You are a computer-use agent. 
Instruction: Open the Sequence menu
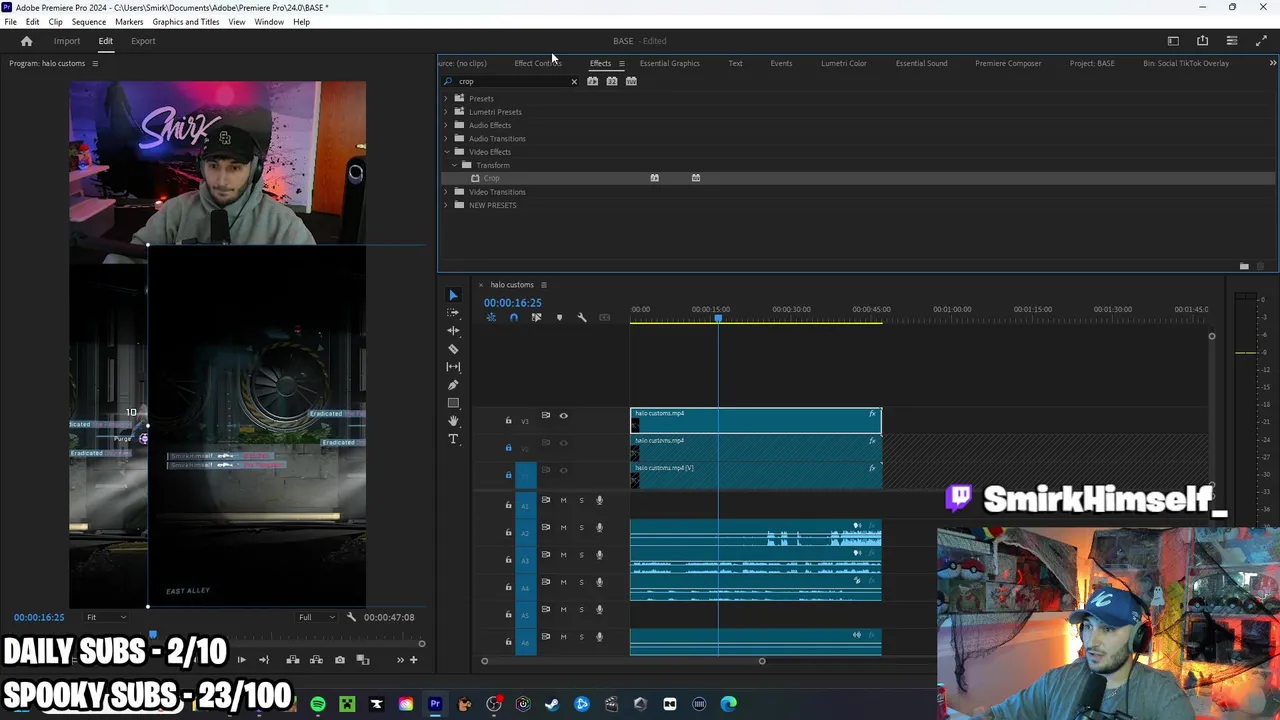[88, 22]
